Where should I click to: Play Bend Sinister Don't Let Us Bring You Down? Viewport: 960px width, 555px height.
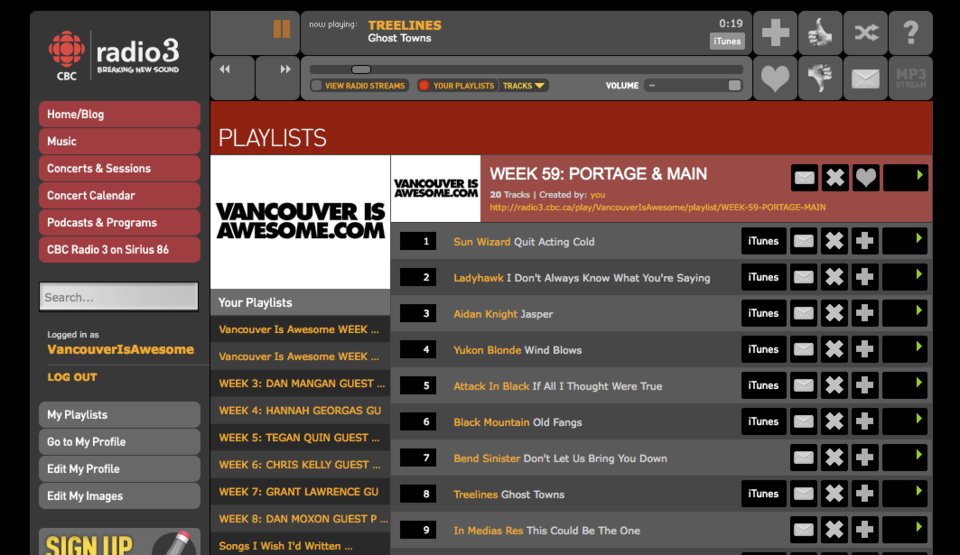(x=904, y=458)
